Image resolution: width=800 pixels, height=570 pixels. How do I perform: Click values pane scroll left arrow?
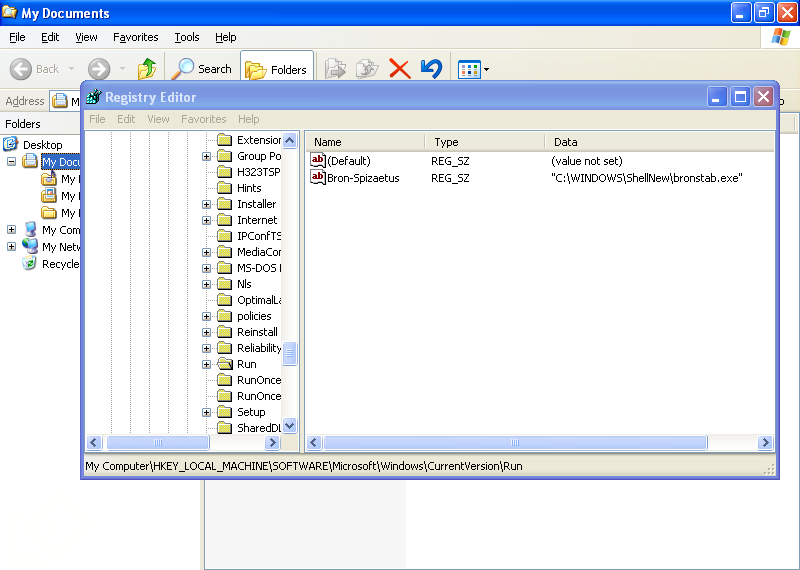(x=314, y=442)
